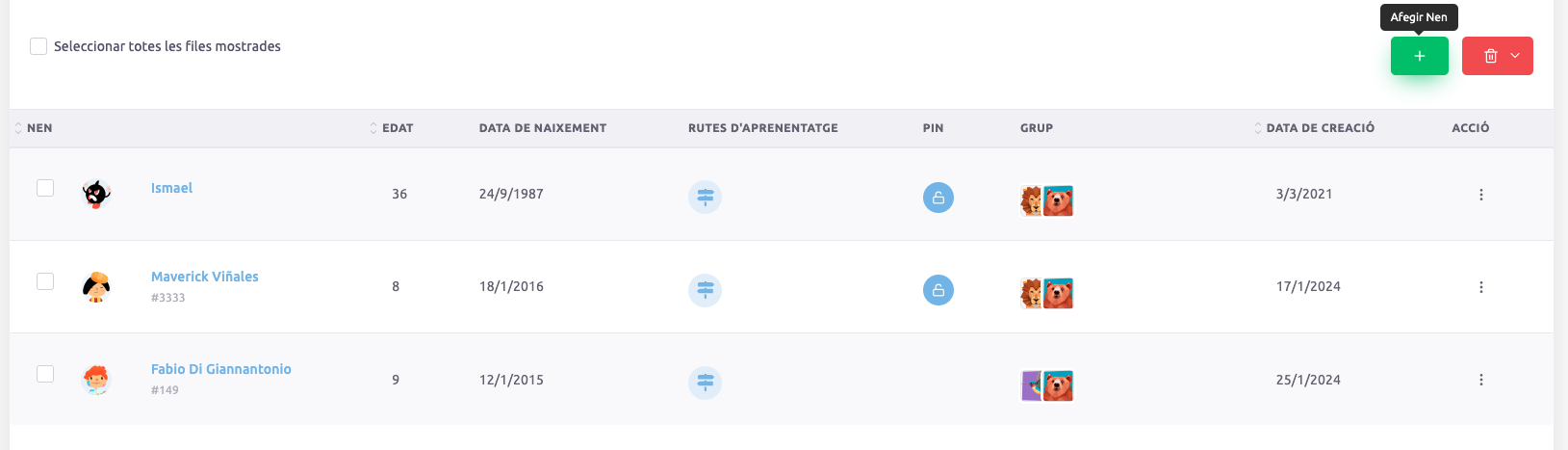This screenshot has height=450, width=1568.
Task: Open the Fabio Di Giannantonio profile link
Action: click(x=220, y=369)
